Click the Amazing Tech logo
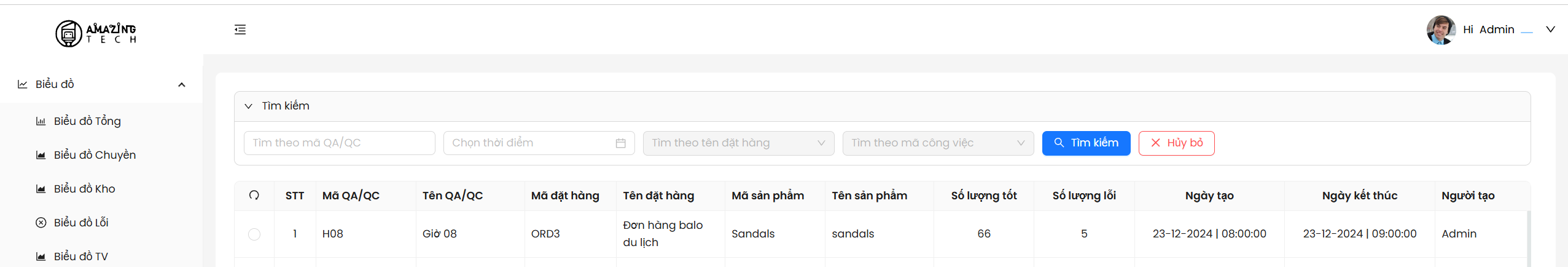 tap(96, 33)
